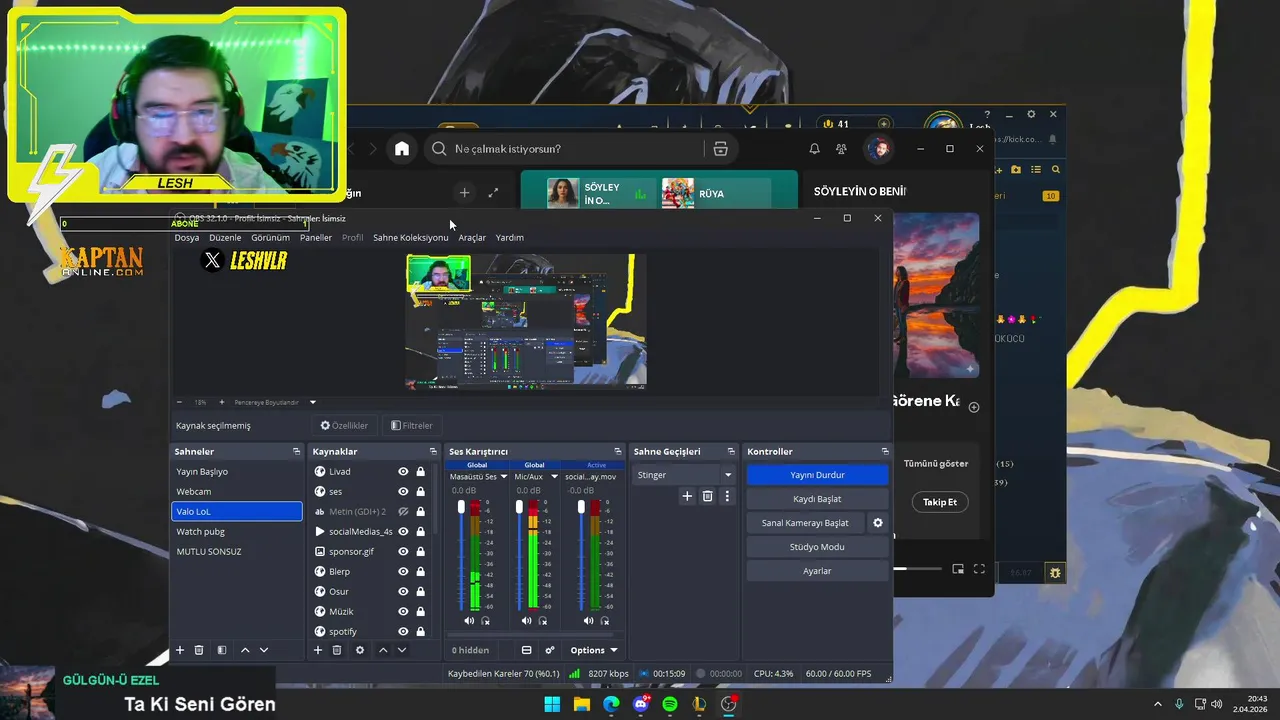Adjust the Masaüstü Ses volume fader

coord(461,508)
